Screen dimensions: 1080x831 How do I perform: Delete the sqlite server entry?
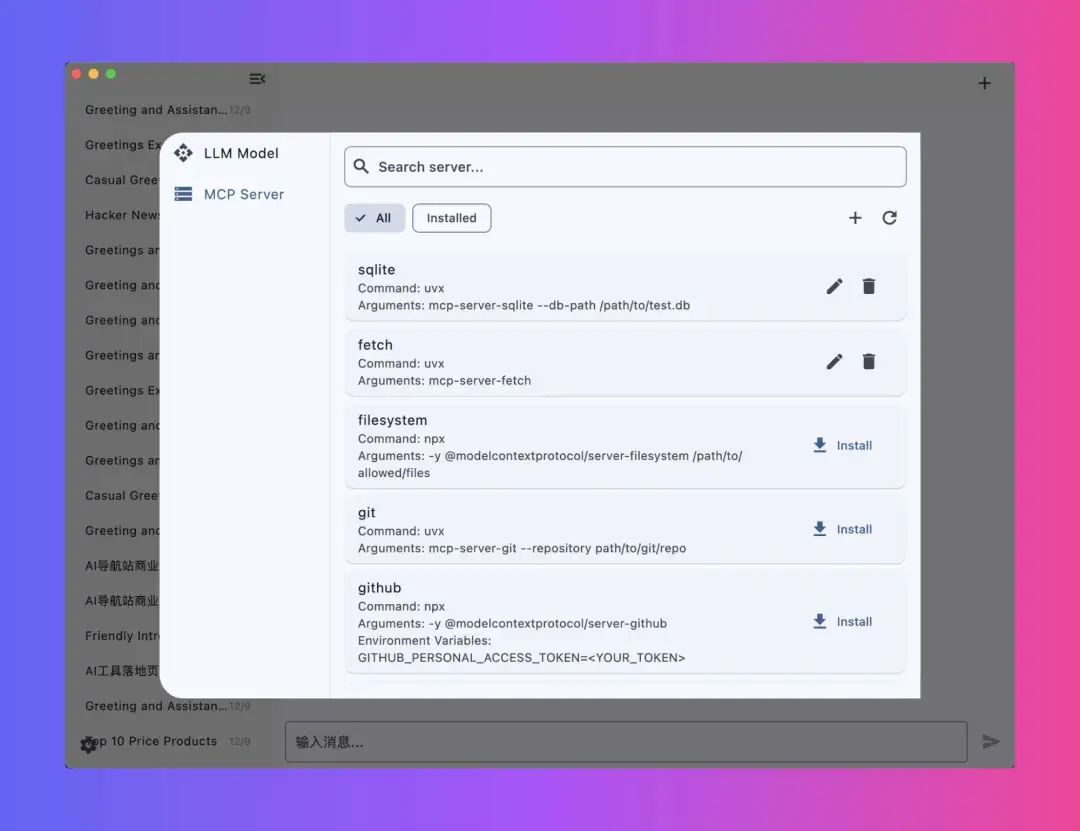tap(869, 287)
